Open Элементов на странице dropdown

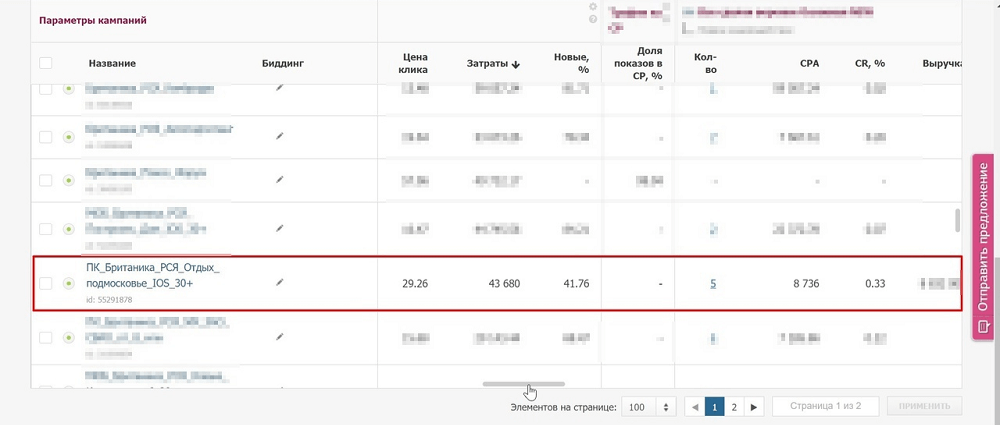[649, 407]
